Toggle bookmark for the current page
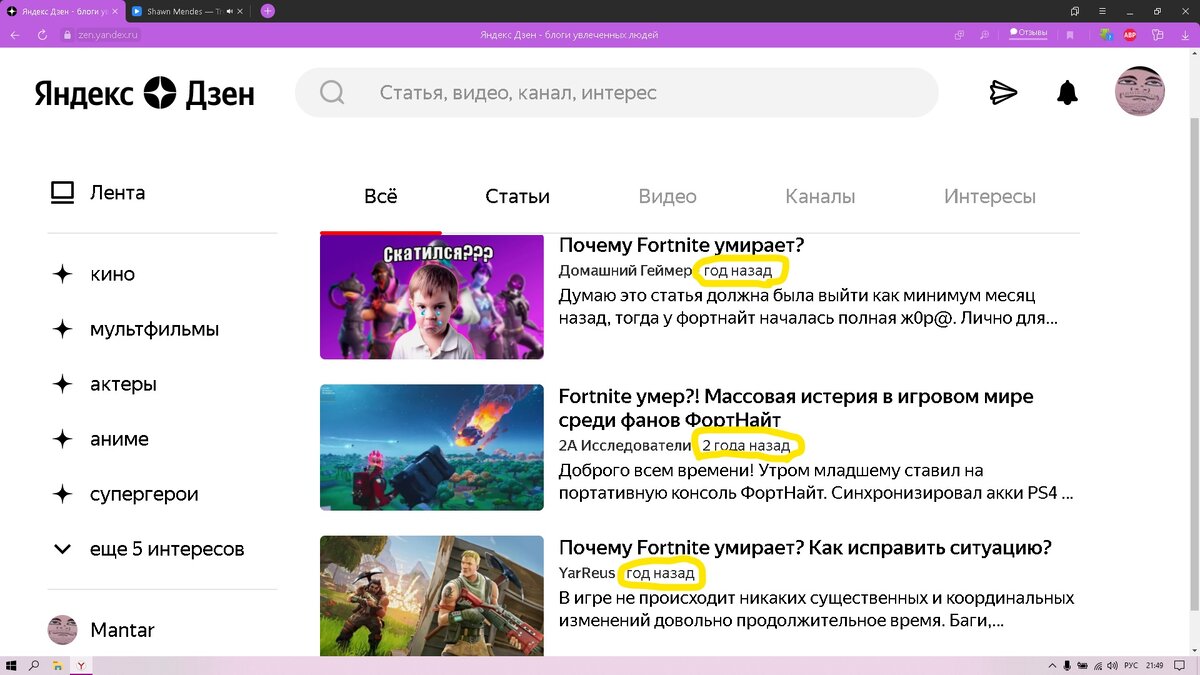Viewport: 1200px width, 675px height. [1070, 33]
